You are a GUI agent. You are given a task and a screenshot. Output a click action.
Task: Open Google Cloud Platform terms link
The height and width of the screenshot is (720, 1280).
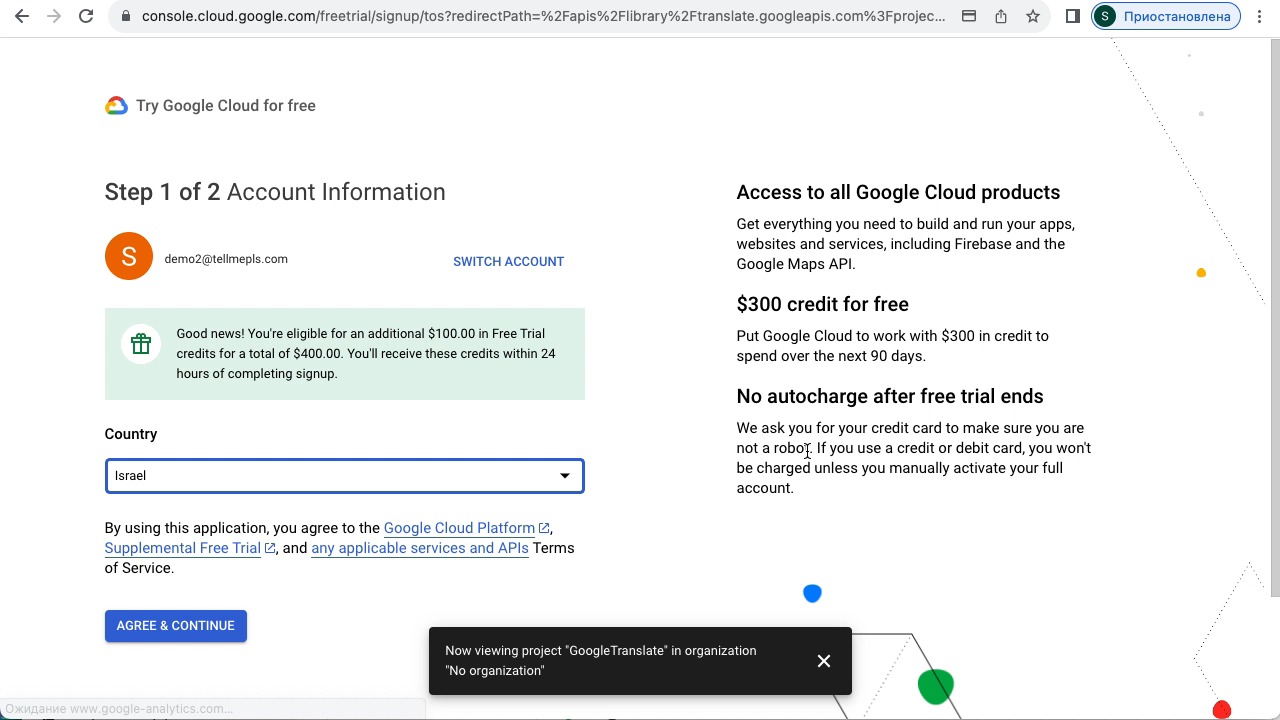(459, 528)
